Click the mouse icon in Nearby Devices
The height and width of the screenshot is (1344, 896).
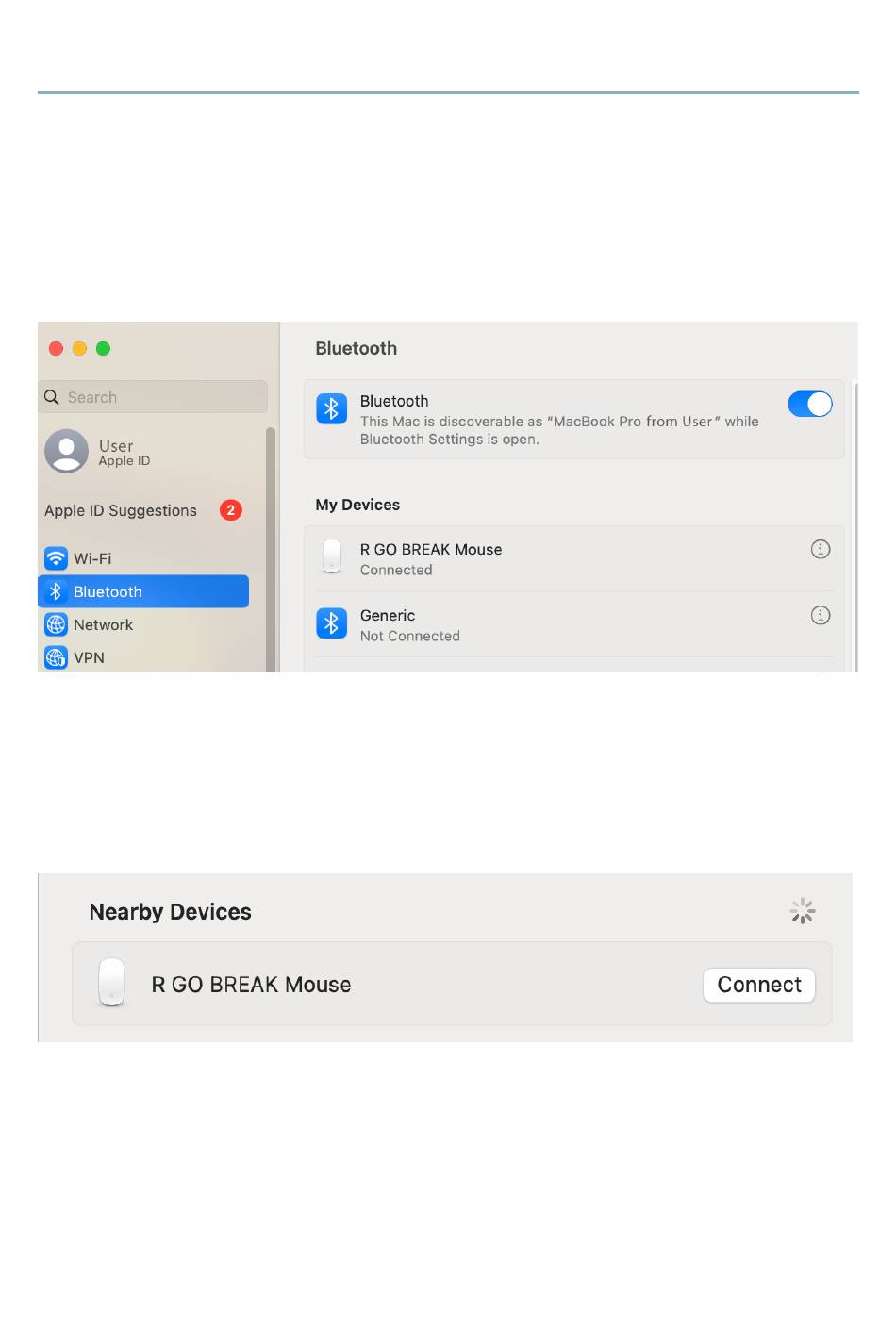[111, 983]
